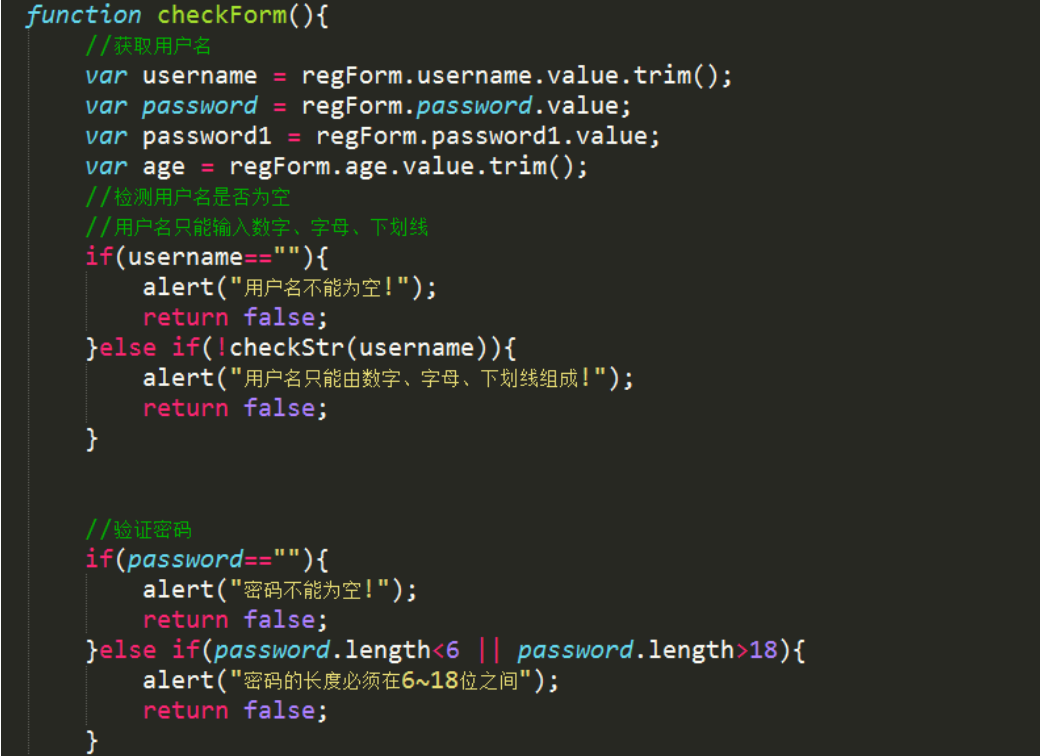Click the alert text 密码的长度必须在6~18位之间

coord(381,680)
